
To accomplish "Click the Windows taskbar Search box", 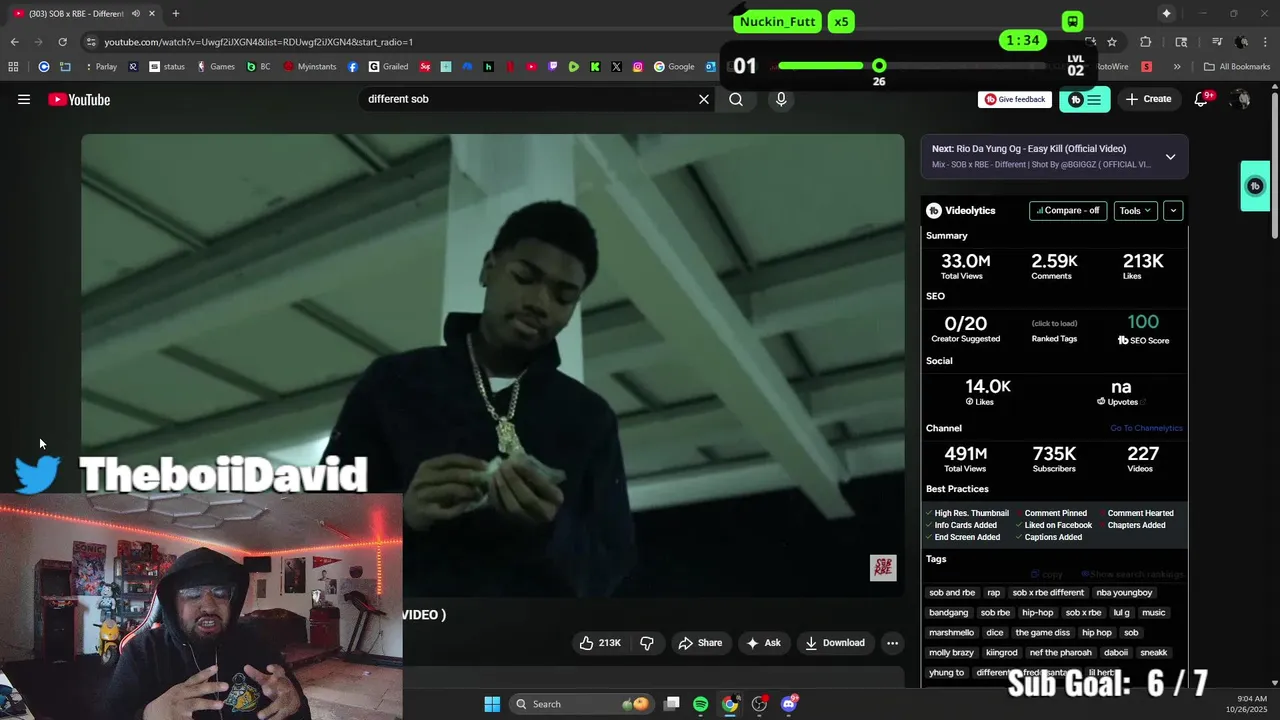I will [x=583, y=704].
